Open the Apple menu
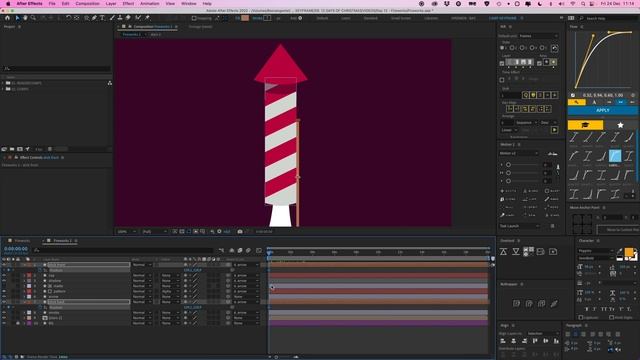This screenshot has width=640, height=360. 8,4
